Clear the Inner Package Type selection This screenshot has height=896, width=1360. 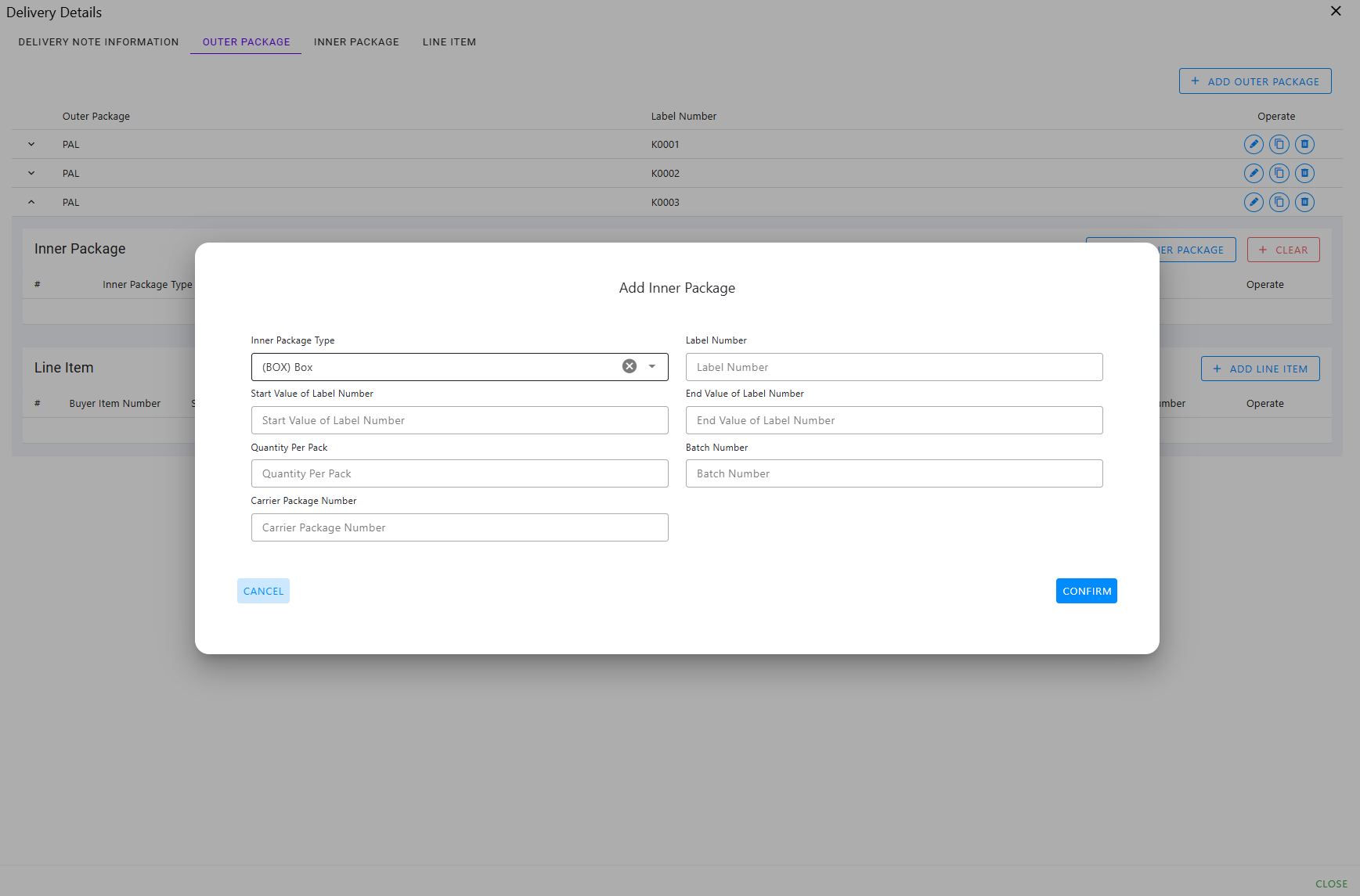tap(629, 366)
